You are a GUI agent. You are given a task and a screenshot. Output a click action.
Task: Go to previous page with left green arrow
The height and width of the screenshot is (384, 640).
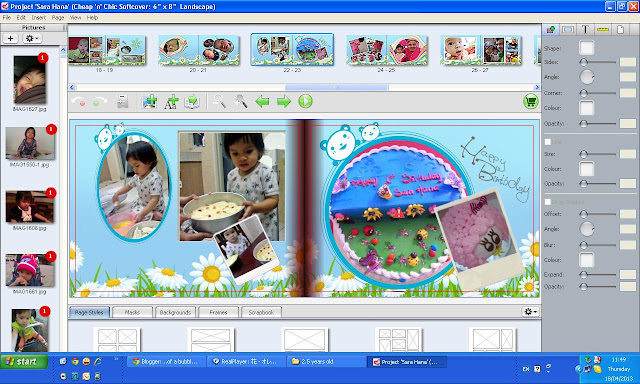[x=262, y=101]
